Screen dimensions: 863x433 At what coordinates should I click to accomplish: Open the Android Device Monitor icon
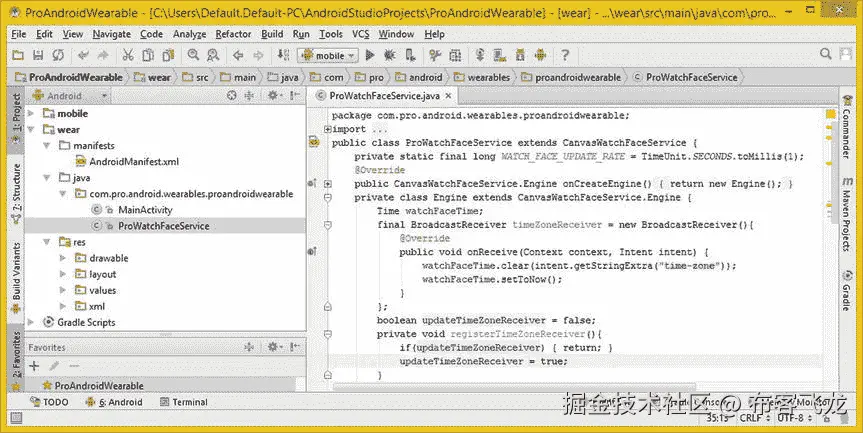point(540,55)
